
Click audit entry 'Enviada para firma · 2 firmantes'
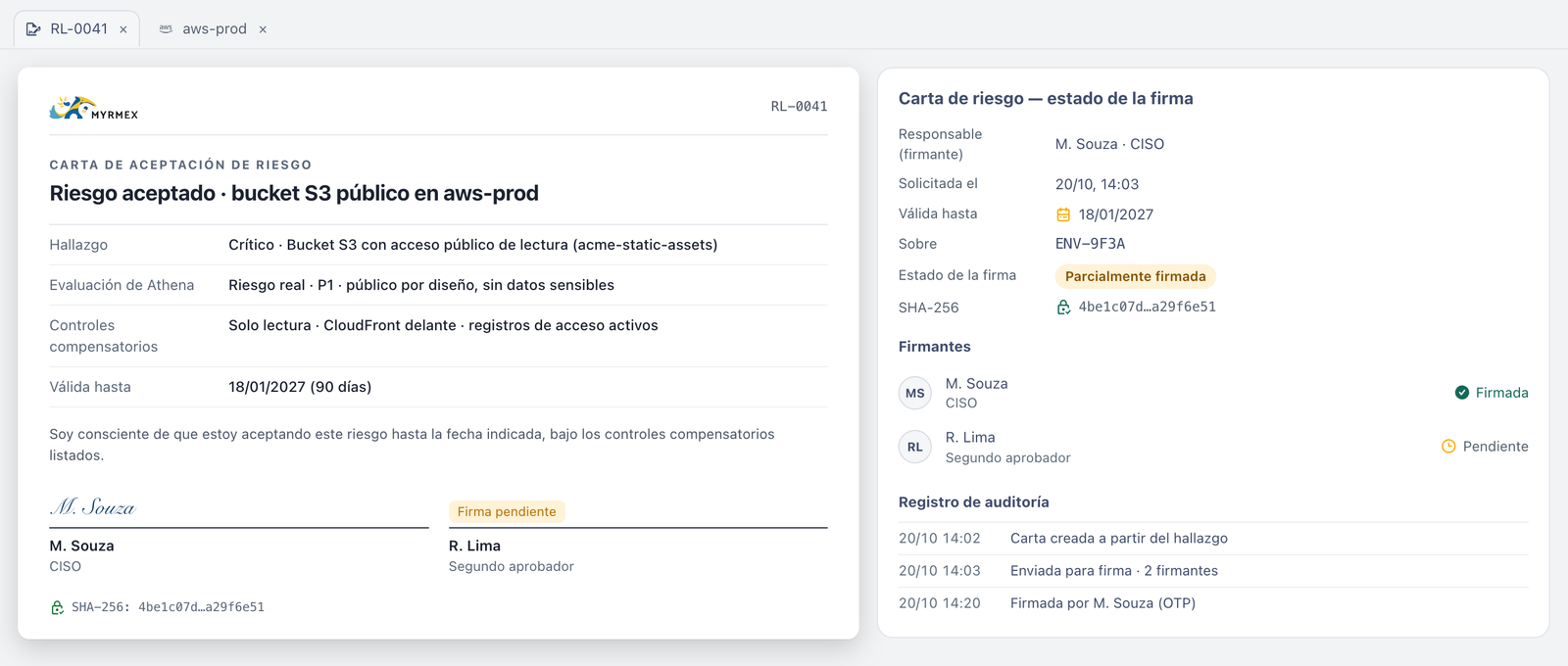(1113, 571)
